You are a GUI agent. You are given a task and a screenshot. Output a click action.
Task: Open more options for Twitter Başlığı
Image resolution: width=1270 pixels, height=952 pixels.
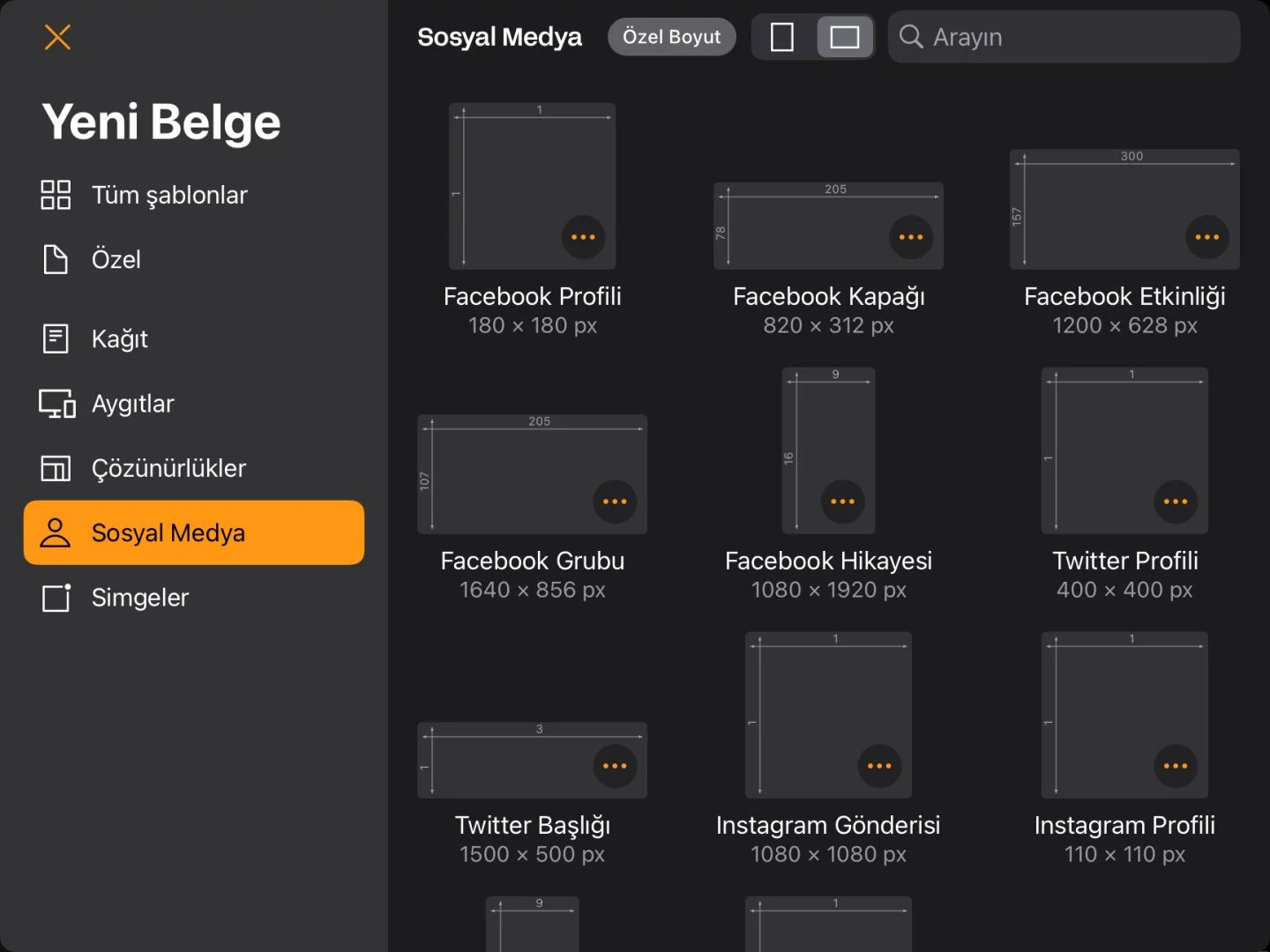click(x=615, y=766)
